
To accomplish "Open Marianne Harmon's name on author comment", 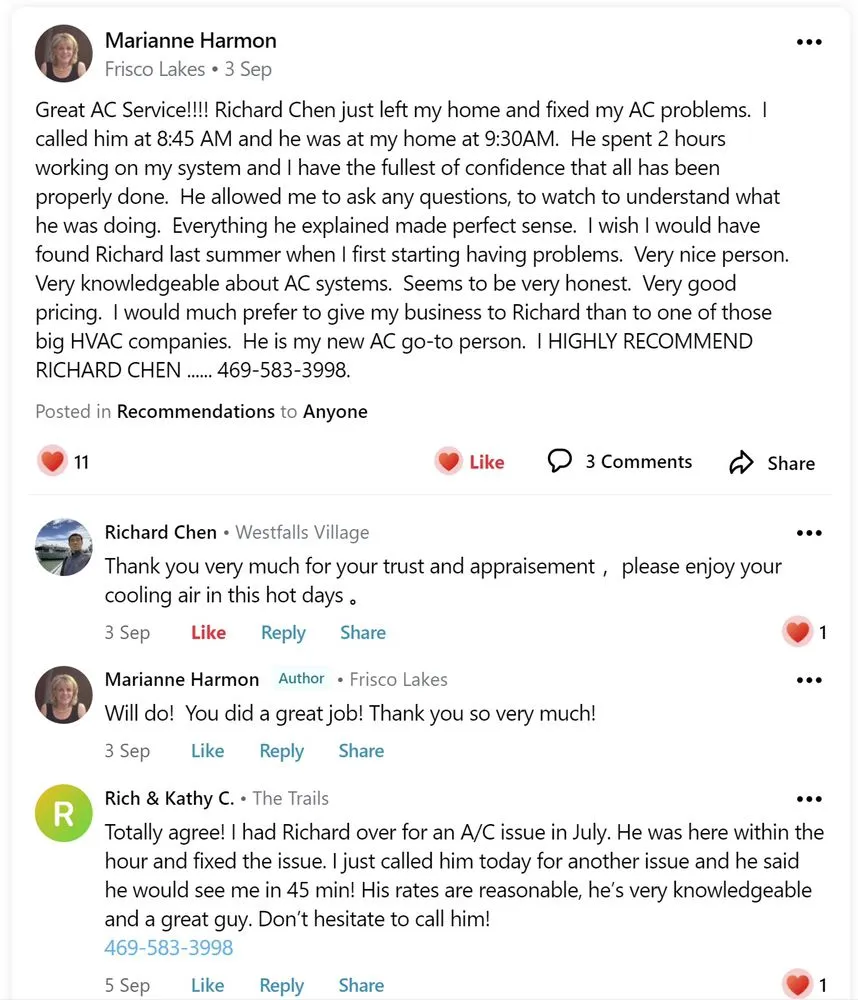I will 182,679.
